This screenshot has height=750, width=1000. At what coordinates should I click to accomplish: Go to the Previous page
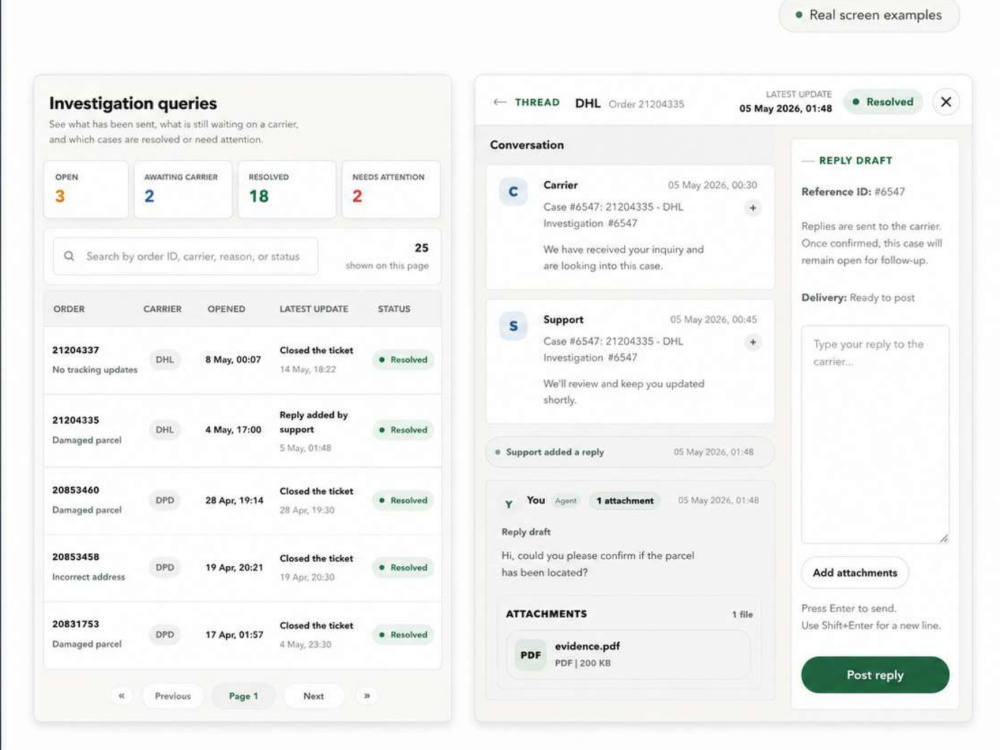pos(173,696)
